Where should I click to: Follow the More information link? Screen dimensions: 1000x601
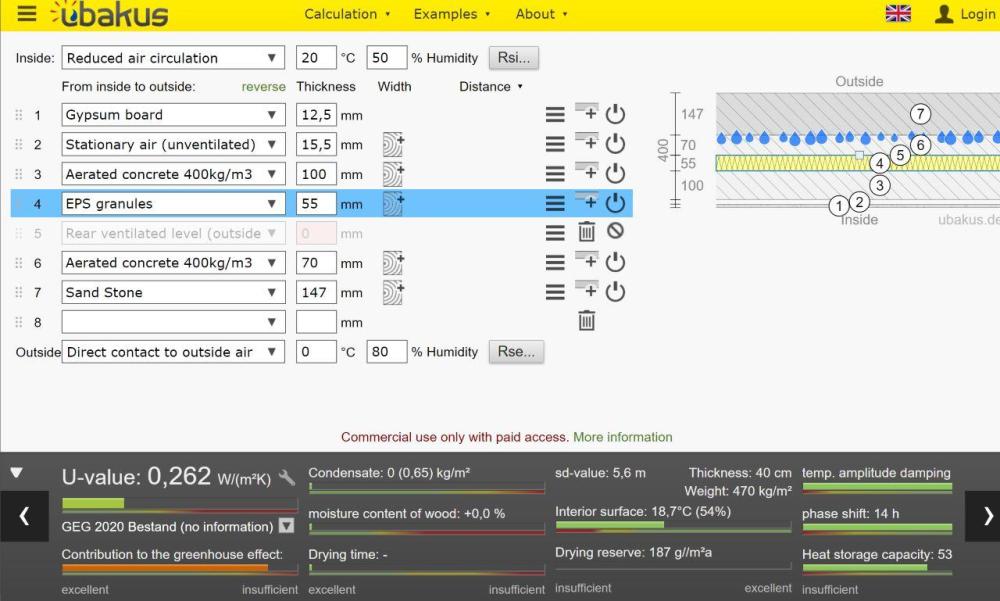pyautogui.click(x=622, y=437)
